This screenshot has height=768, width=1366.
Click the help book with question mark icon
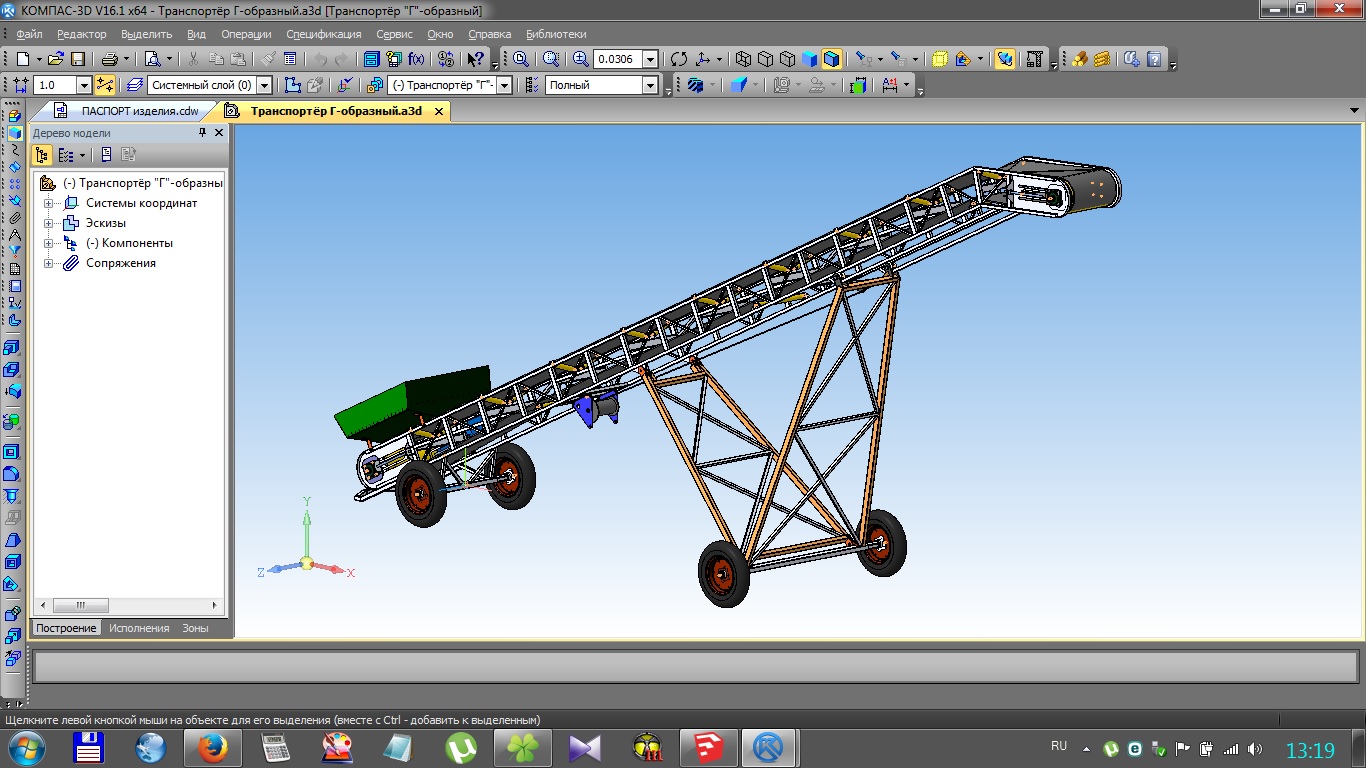1155,59
